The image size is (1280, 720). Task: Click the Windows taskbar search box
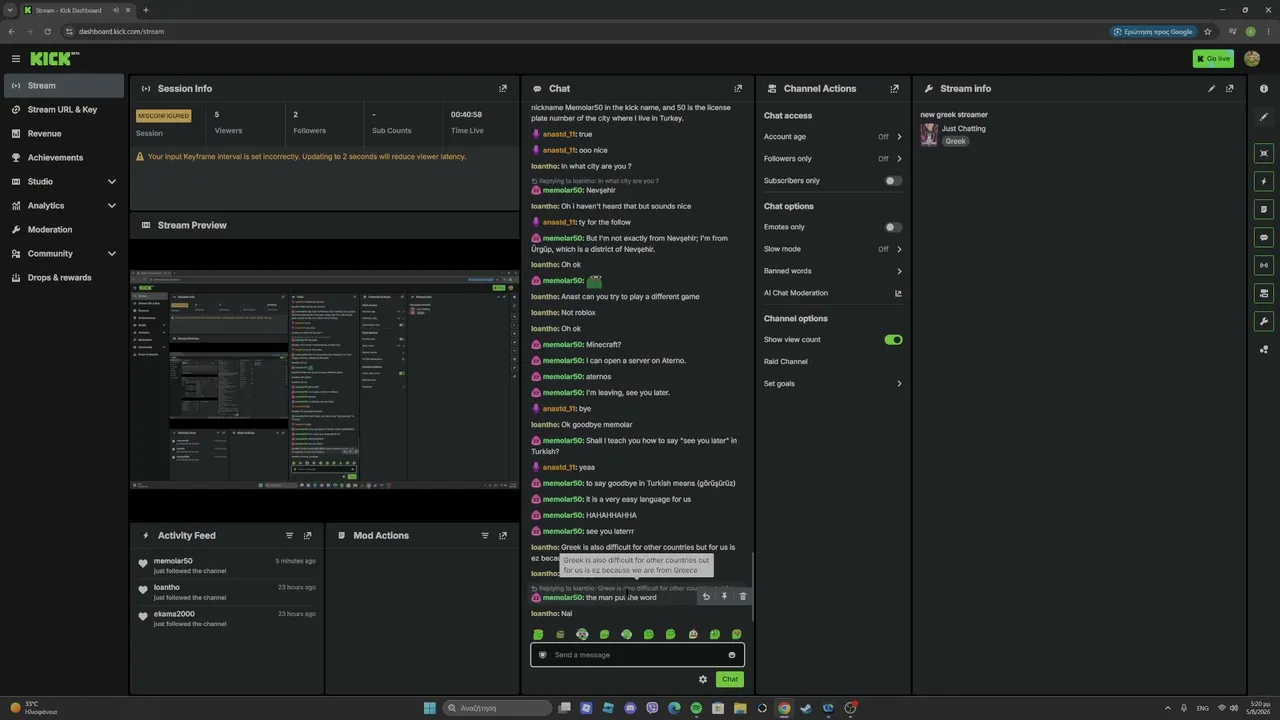(x=497, y=708)
